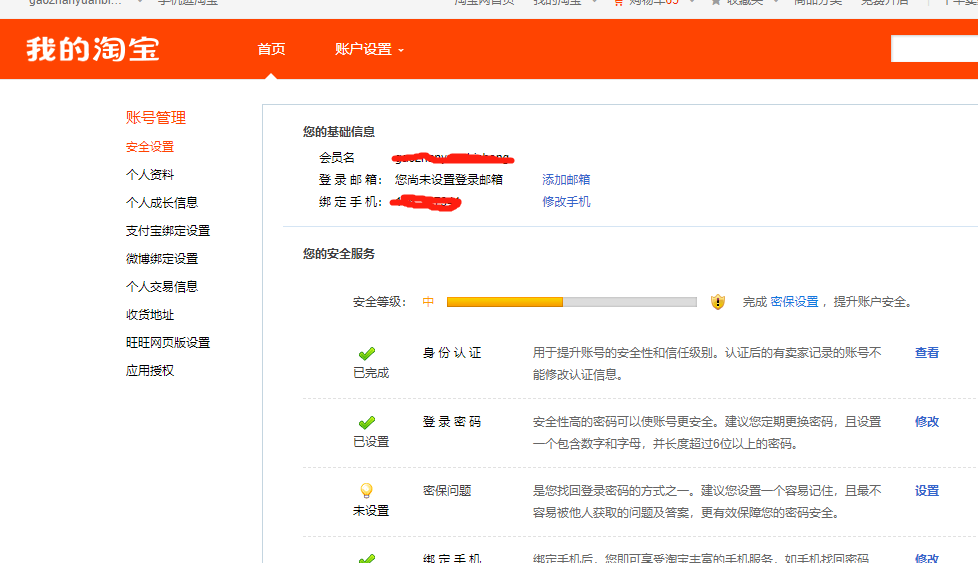Click the 未设置 status text

click(x=371, y=511)
